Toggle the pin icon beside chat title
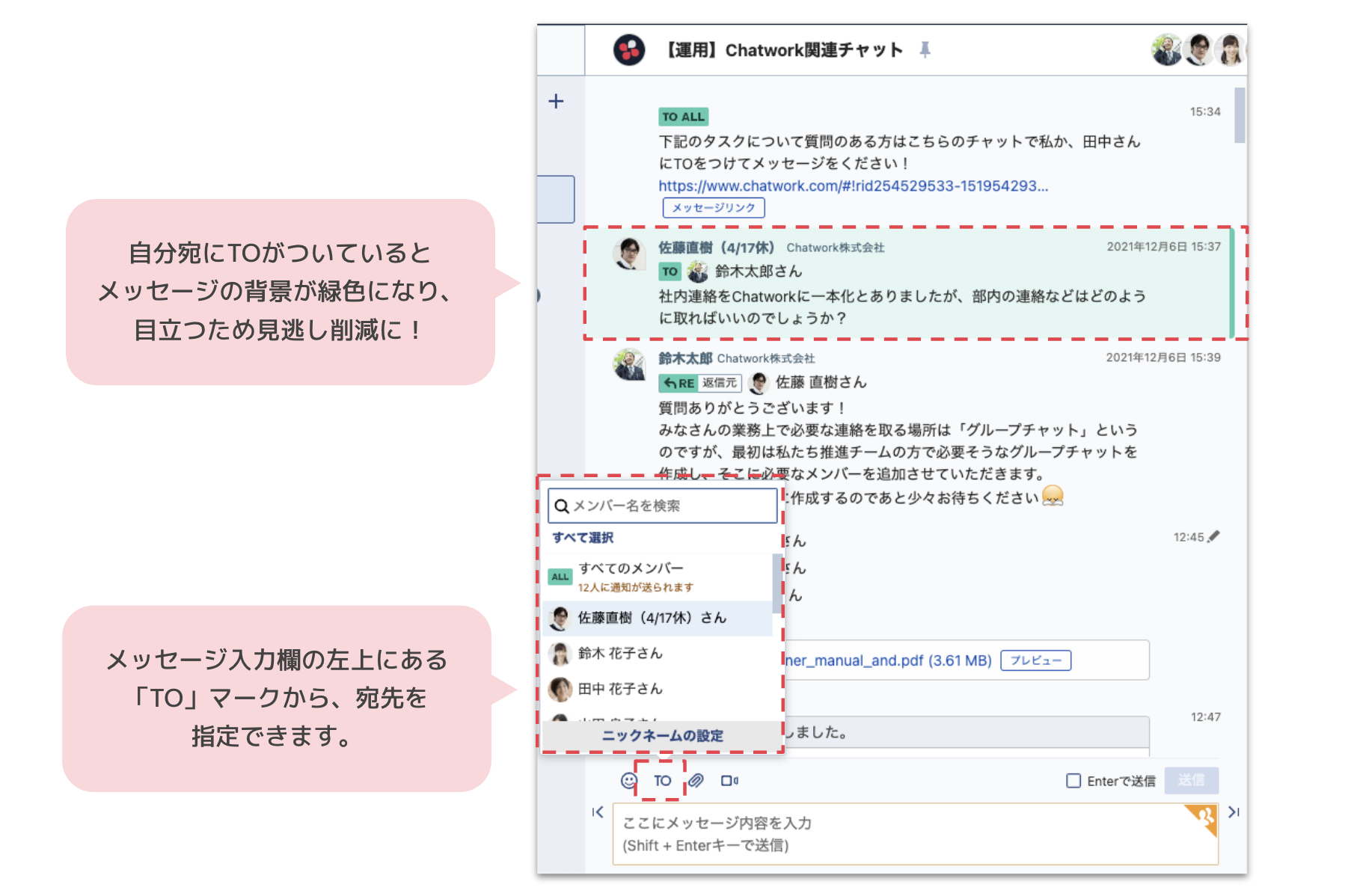 [x=925, y=50]
